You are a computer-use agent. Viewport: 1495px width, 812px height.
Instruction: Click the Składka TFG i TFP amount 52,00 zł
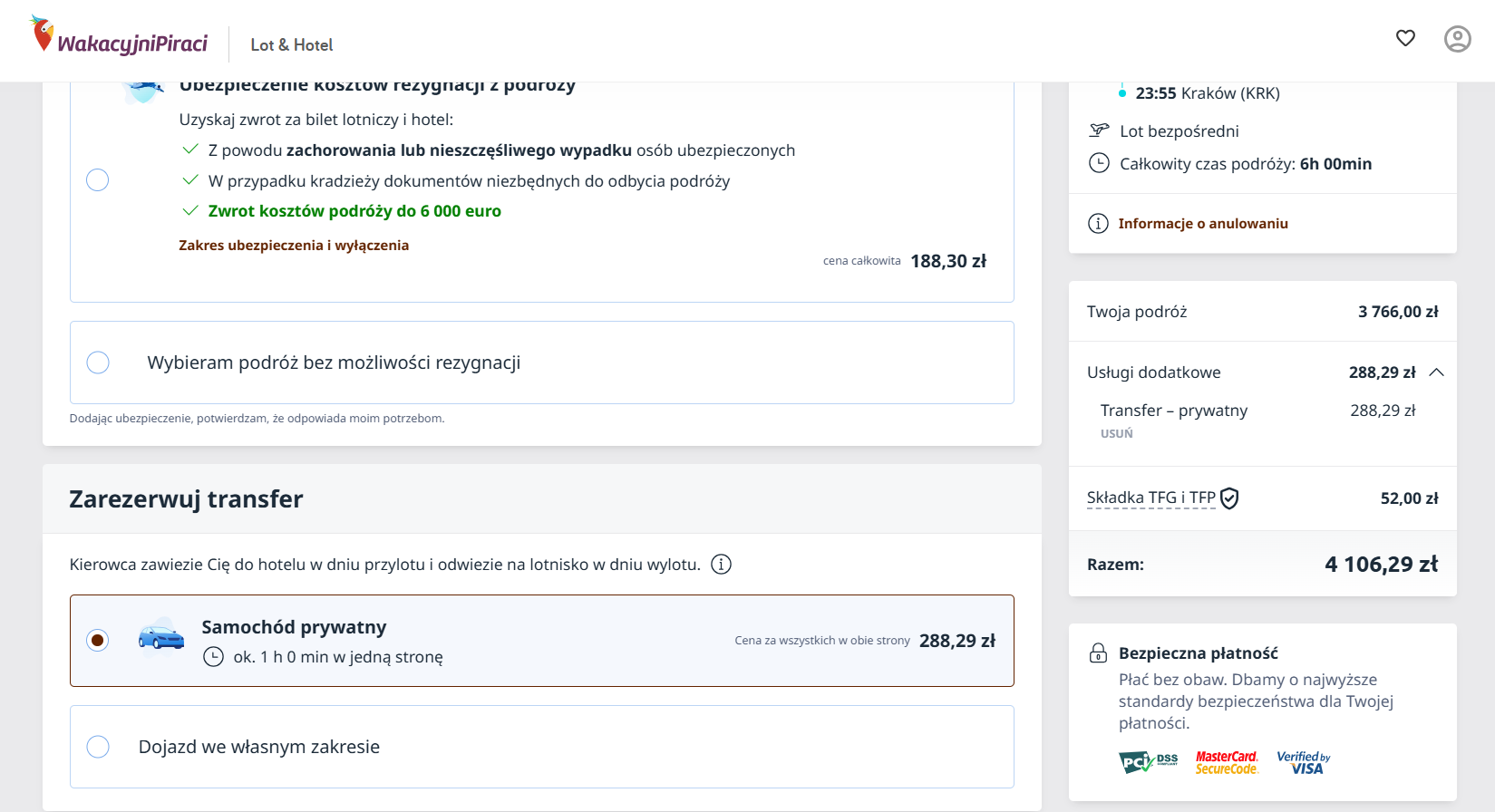[1410, 498]
